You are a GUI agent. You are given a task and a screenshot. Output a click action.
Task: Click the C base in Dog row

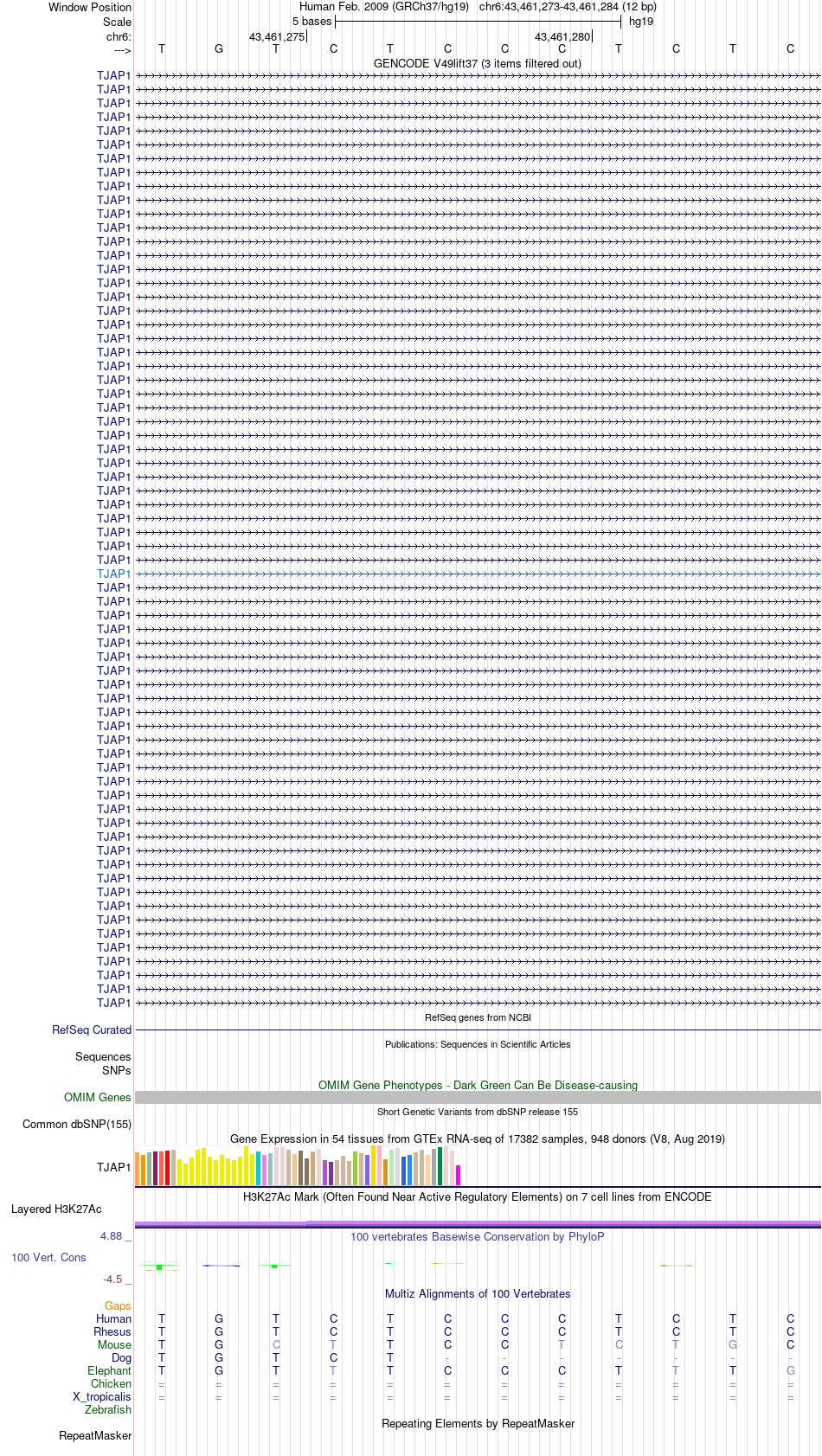coord(333,1357)
